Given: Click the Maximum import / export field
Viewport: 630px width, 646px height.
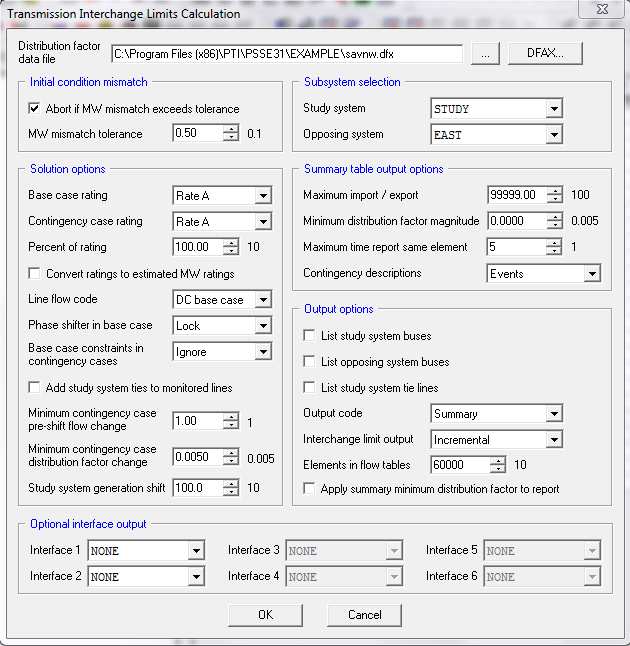Looking at the screenshot, I should (x=517, y=194).
